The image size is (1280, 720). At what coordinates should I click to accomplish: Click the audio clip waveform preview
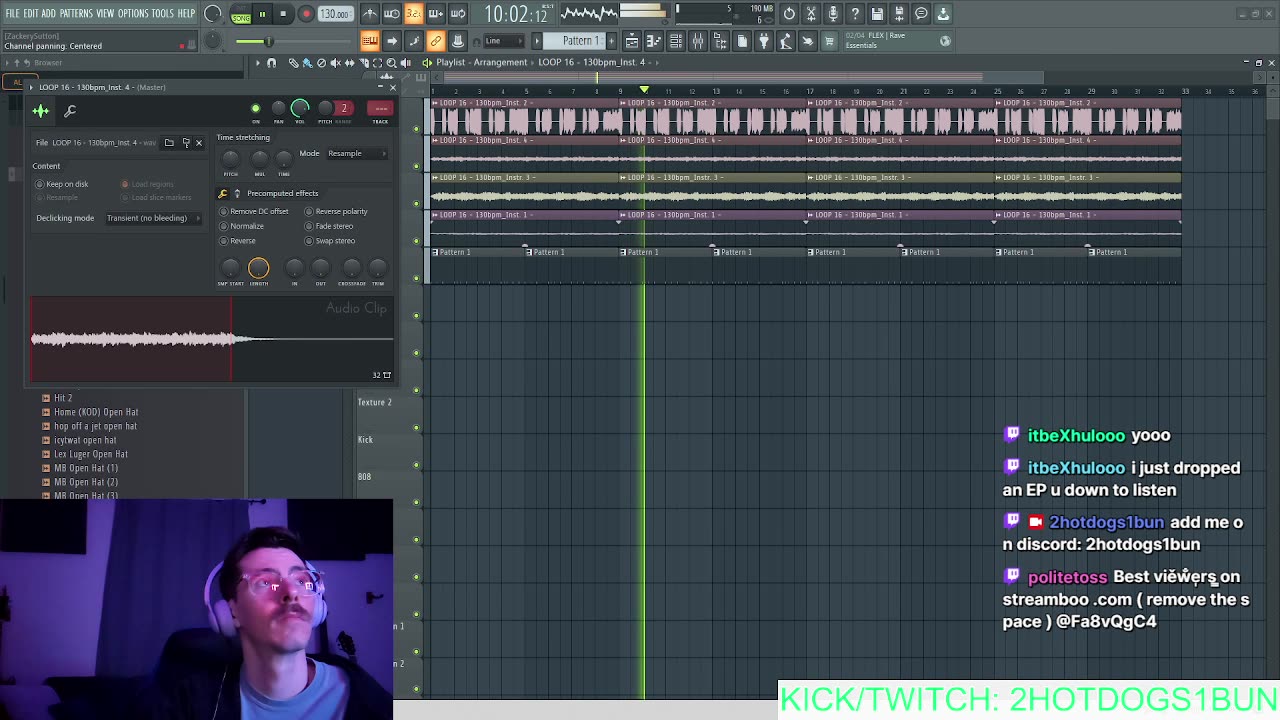coord(211,339)
